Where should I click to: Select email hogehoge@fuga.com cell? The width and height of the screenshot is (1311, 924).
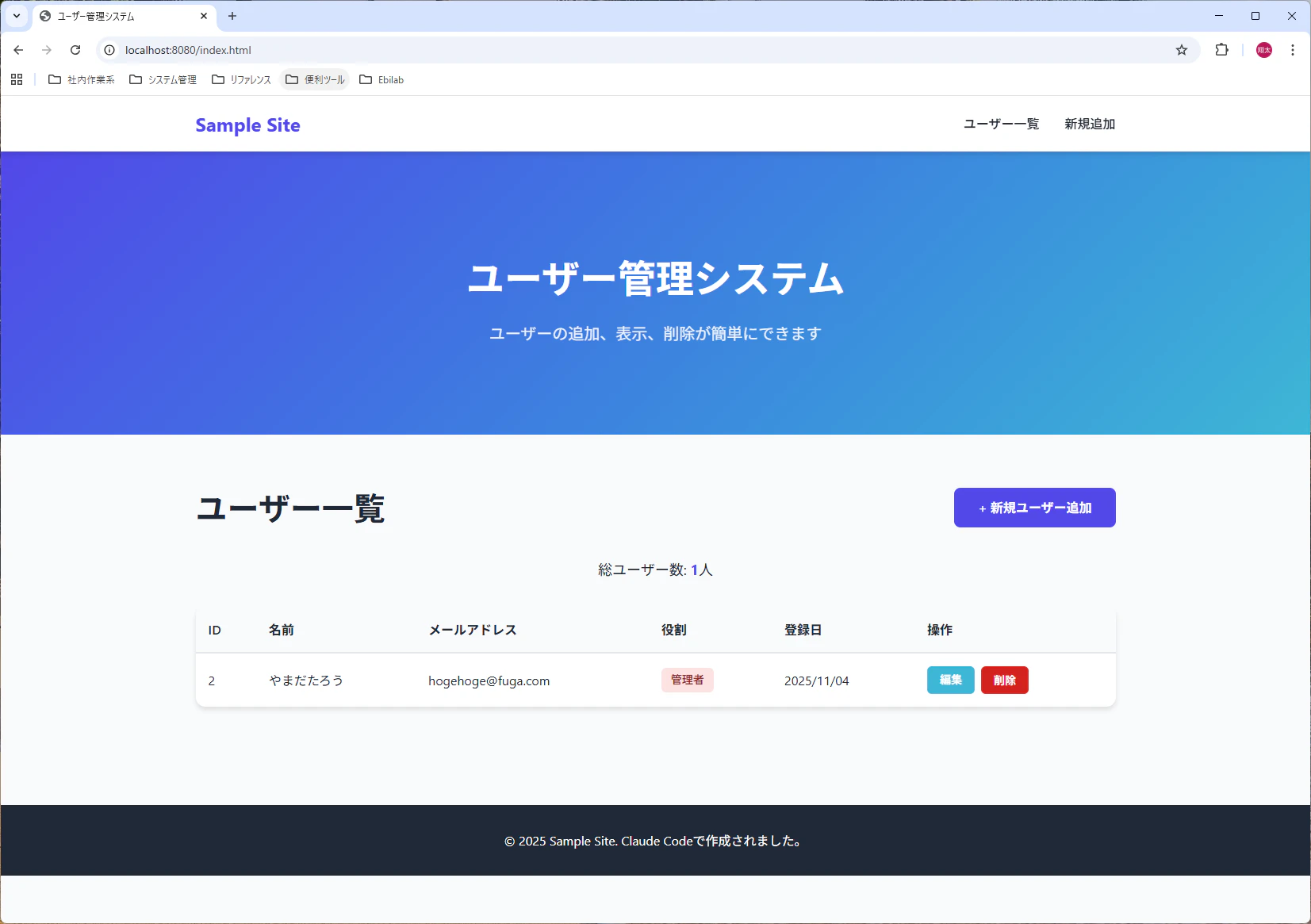(489, 681)
